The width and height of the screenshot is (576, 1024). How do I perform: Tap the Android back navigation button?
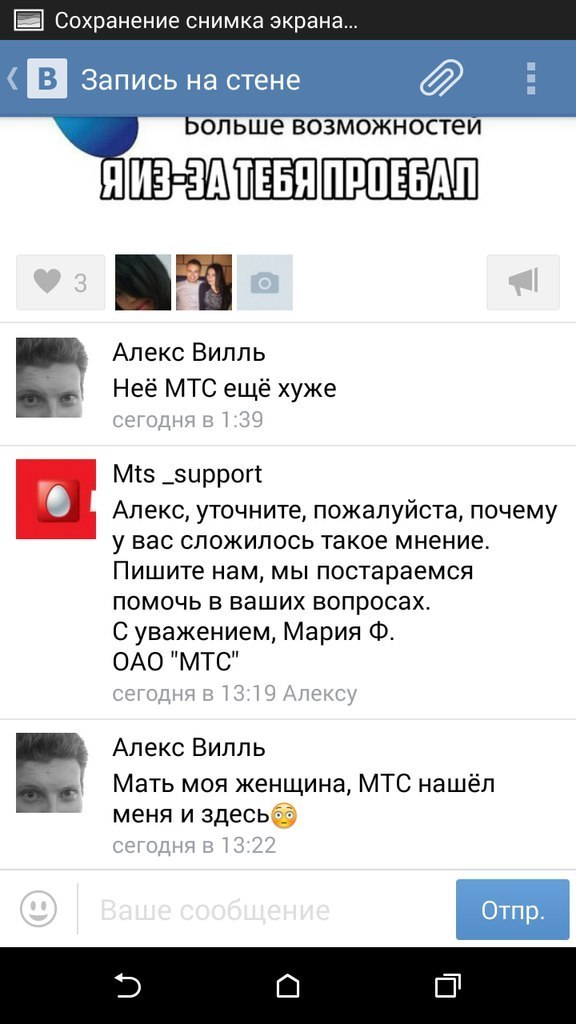tap(127, 985)
